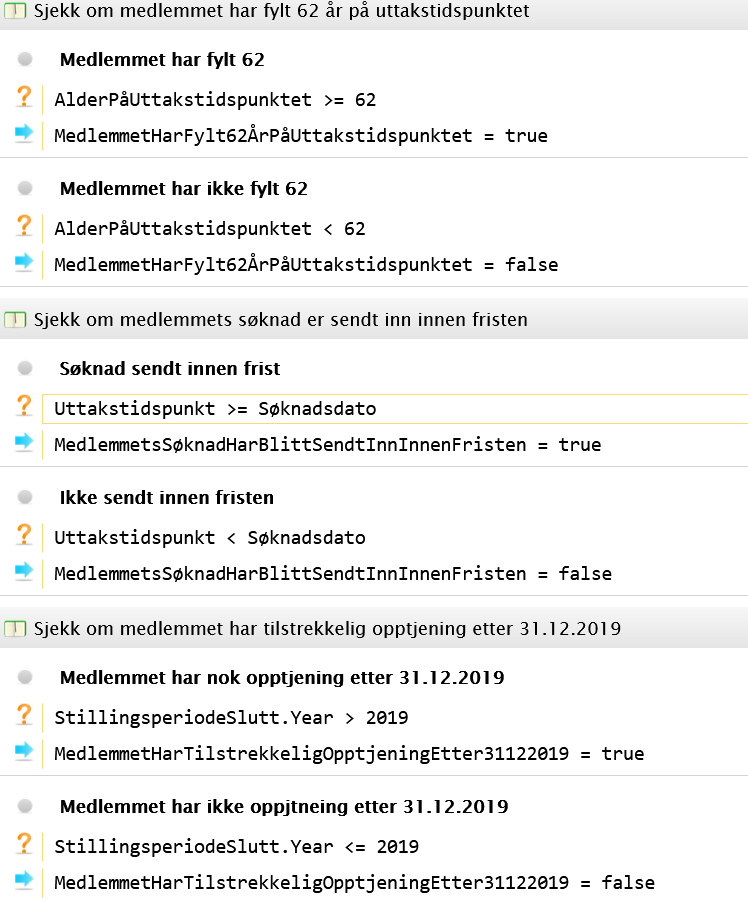Click question mark icon beside AlderPåUttakstidspunktet >= 62
This screenshot has height=903, width=748.
point(24,97)
